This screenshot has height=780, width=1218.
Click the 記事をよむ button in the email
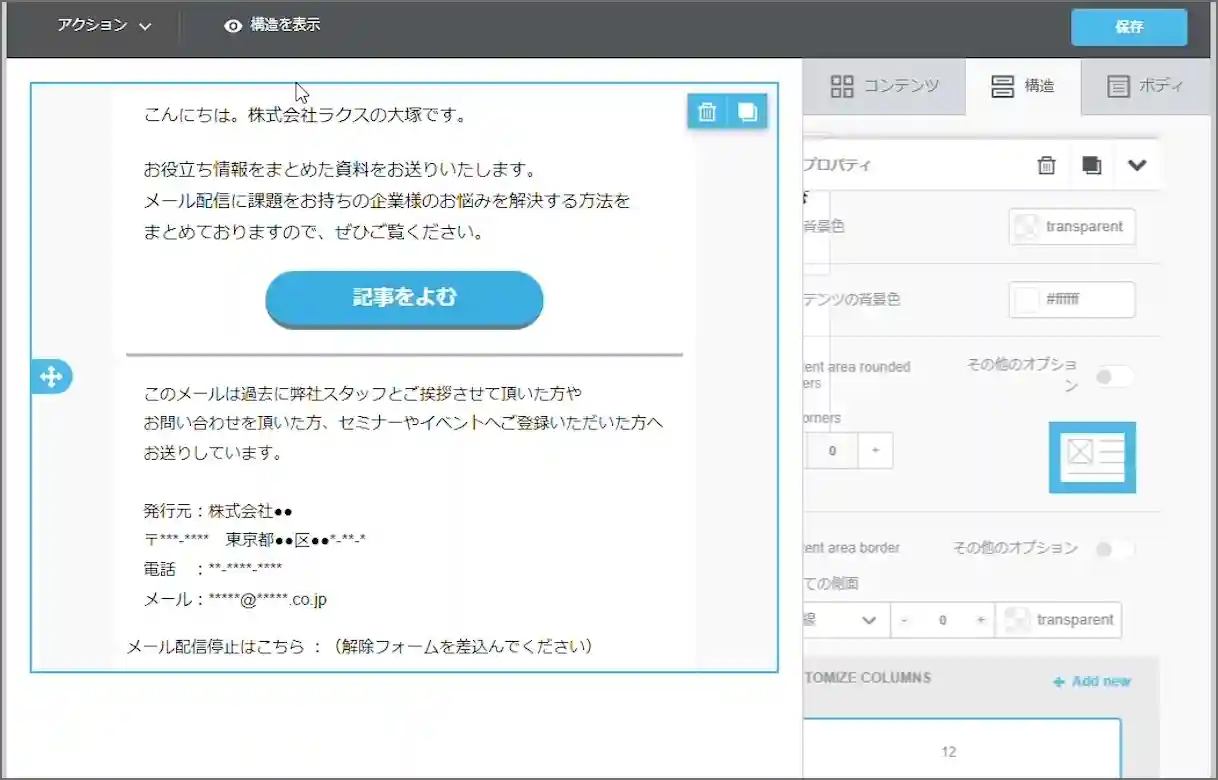[x=404, y=299]
